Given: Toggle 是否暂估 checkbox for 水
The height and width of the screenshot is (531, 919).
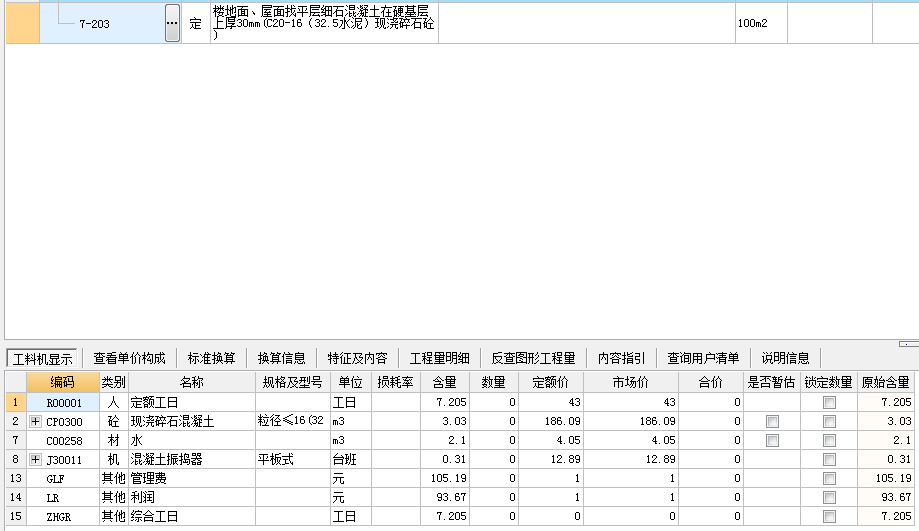Looking at the screenshot, I should click(x=772, y=441).
